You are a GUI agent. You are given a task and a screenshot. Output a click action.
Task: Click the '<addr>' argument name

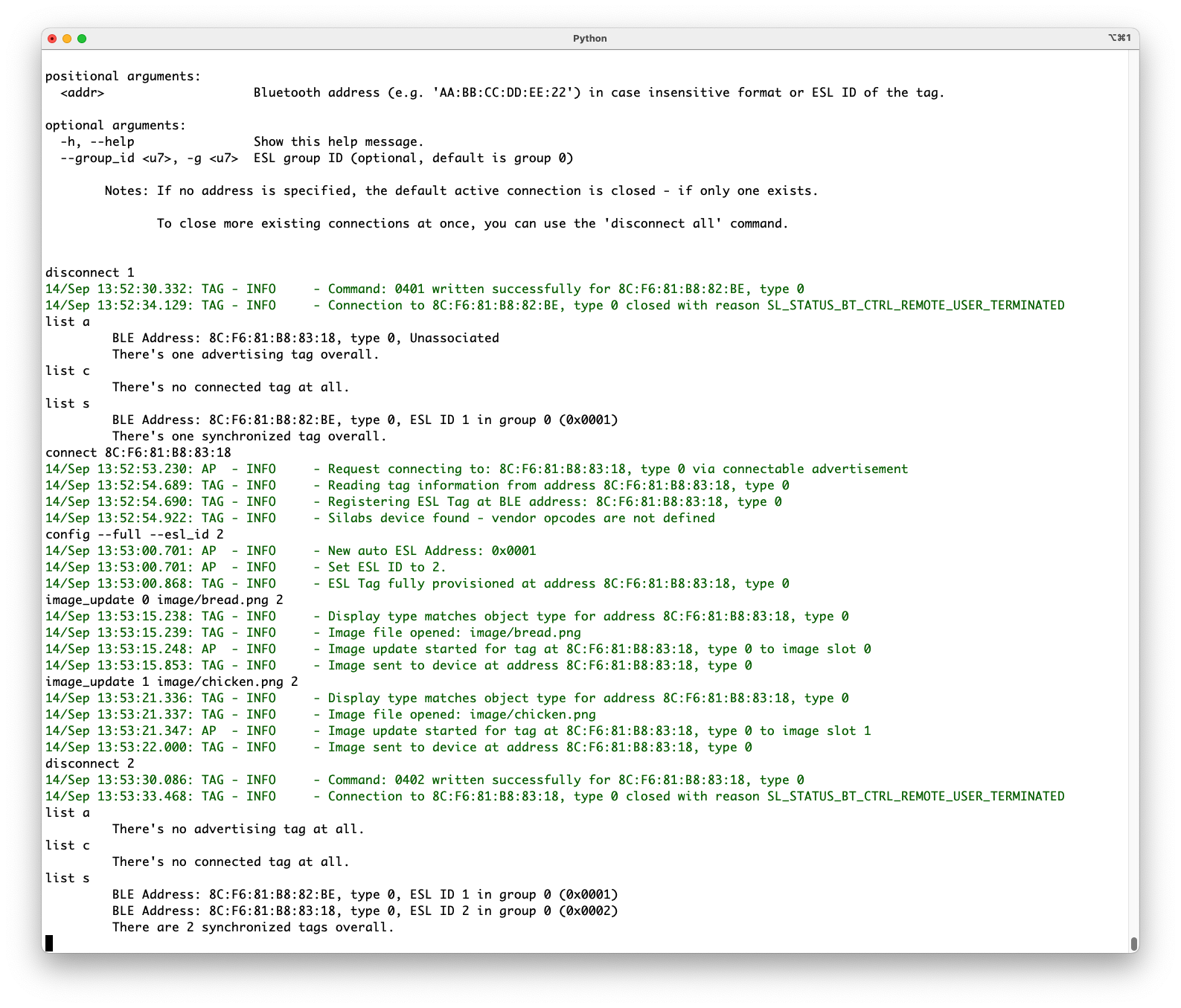tap(83, 92)
